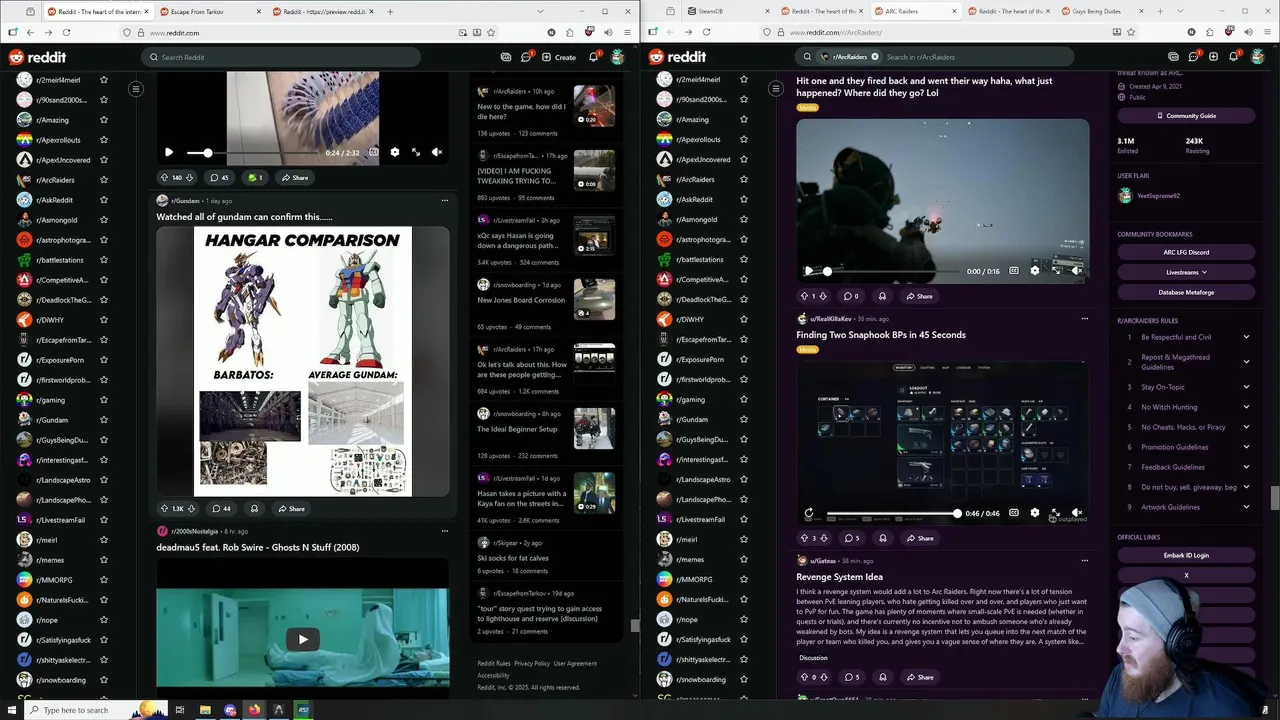Unmute the left window's top video
Image resolution: width=1280 pixels, height=720 pixels.
[x=437, y=152]
